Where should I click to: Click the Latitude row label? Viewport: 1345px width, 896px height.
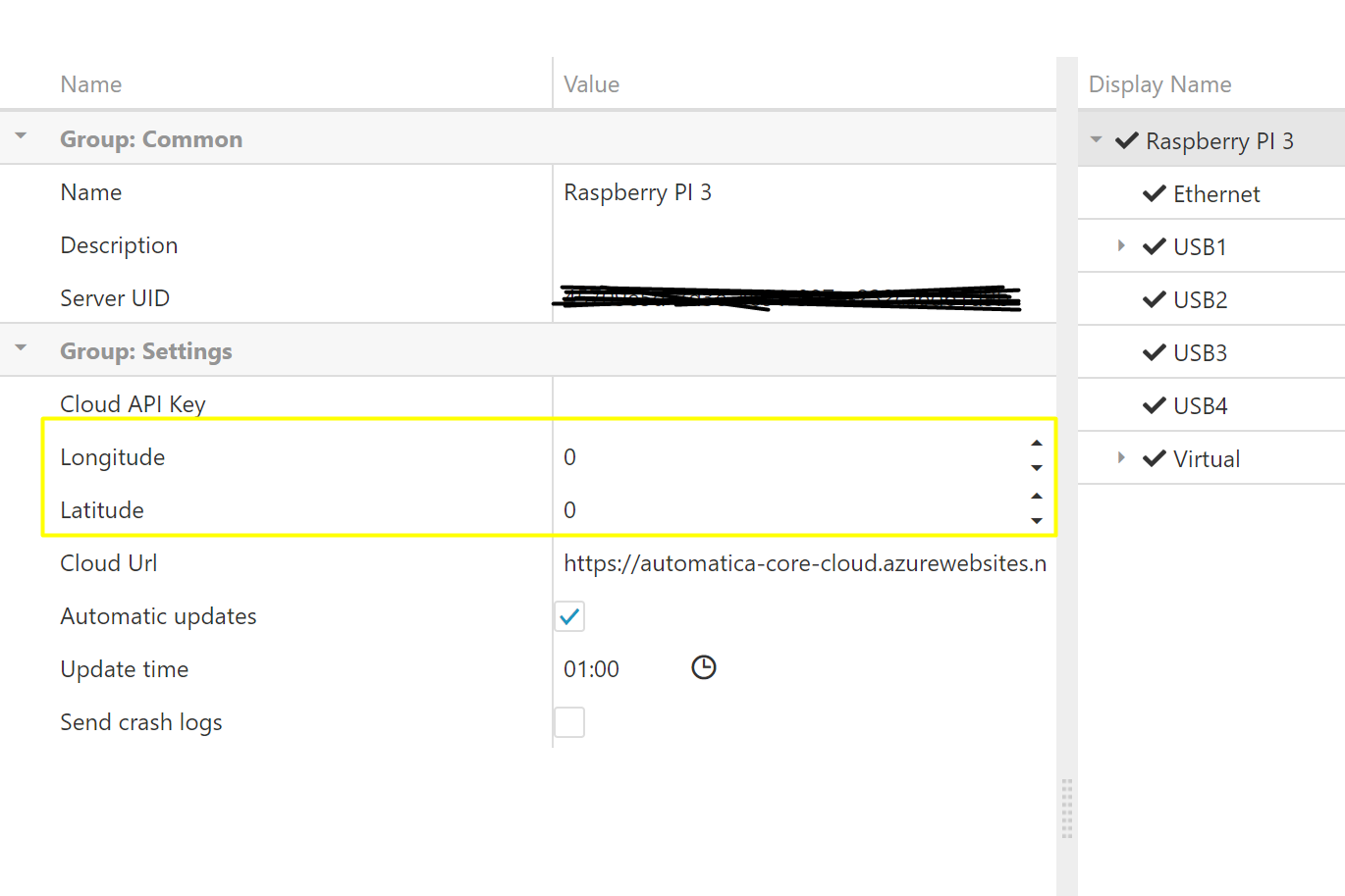(102, 510)
